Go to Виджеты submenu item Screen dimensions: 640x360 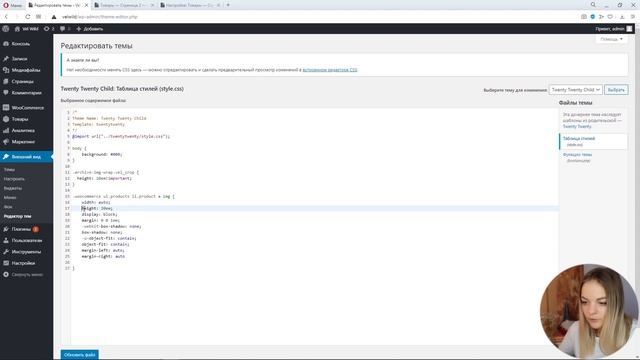coord(13,188)
